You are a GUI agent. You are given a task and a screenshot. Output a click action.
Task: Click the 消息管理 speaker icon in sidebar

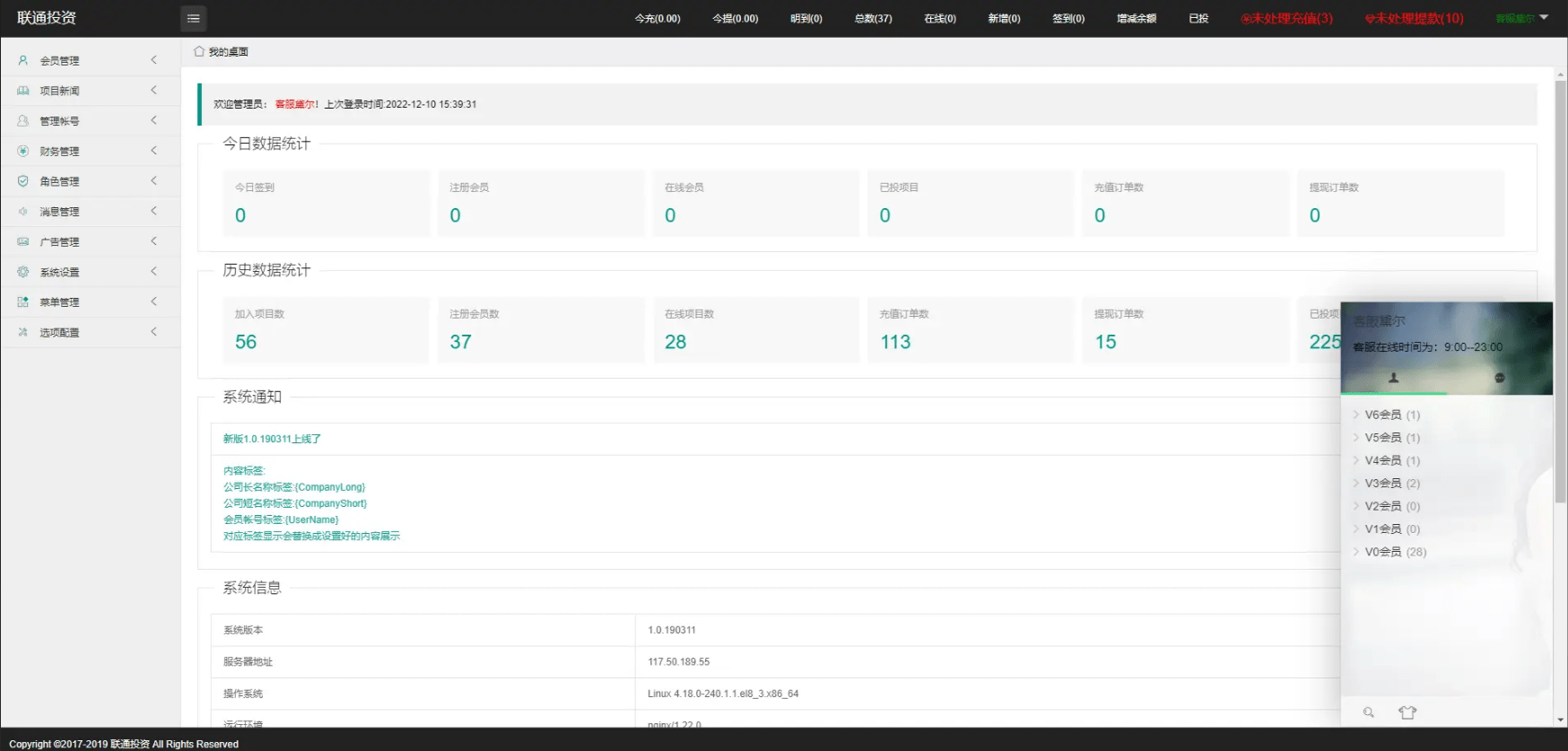point(23,211)
